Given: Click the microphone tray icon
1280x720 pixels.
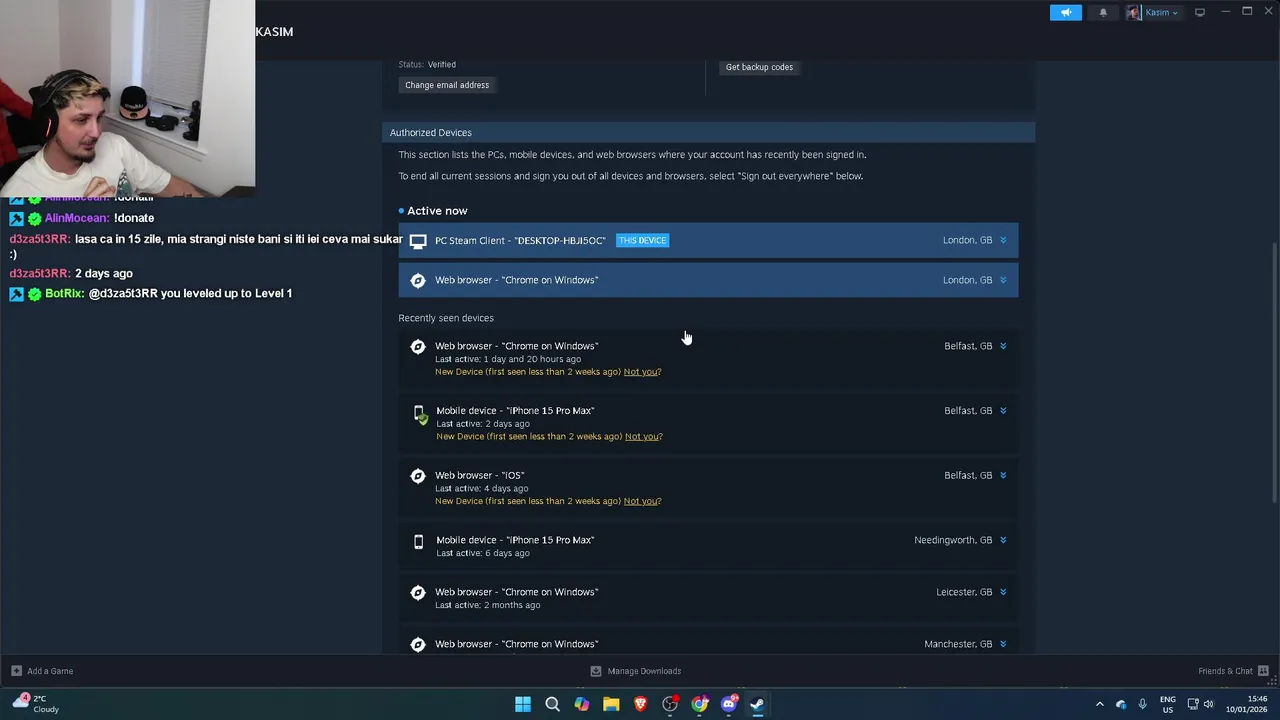Looking at the screenshot, I should pos(1142,704).
